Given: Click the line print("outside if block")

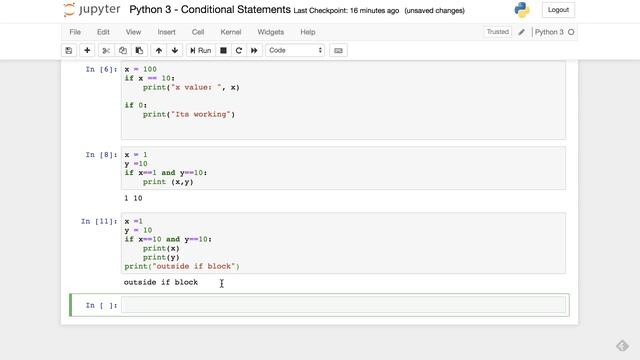Looking at the screenshot, I should tap(182, 266).
